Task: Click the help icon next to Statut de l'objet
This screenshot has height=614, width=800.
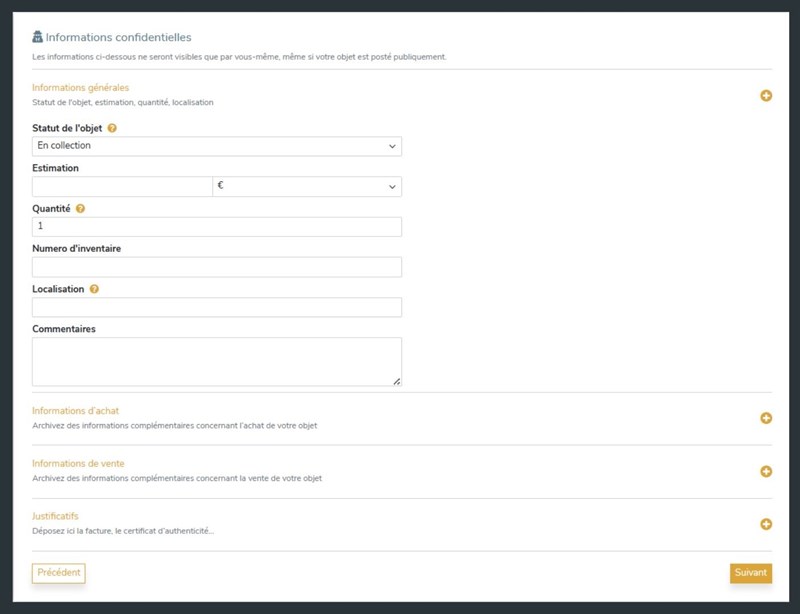Action: point(112,128)
